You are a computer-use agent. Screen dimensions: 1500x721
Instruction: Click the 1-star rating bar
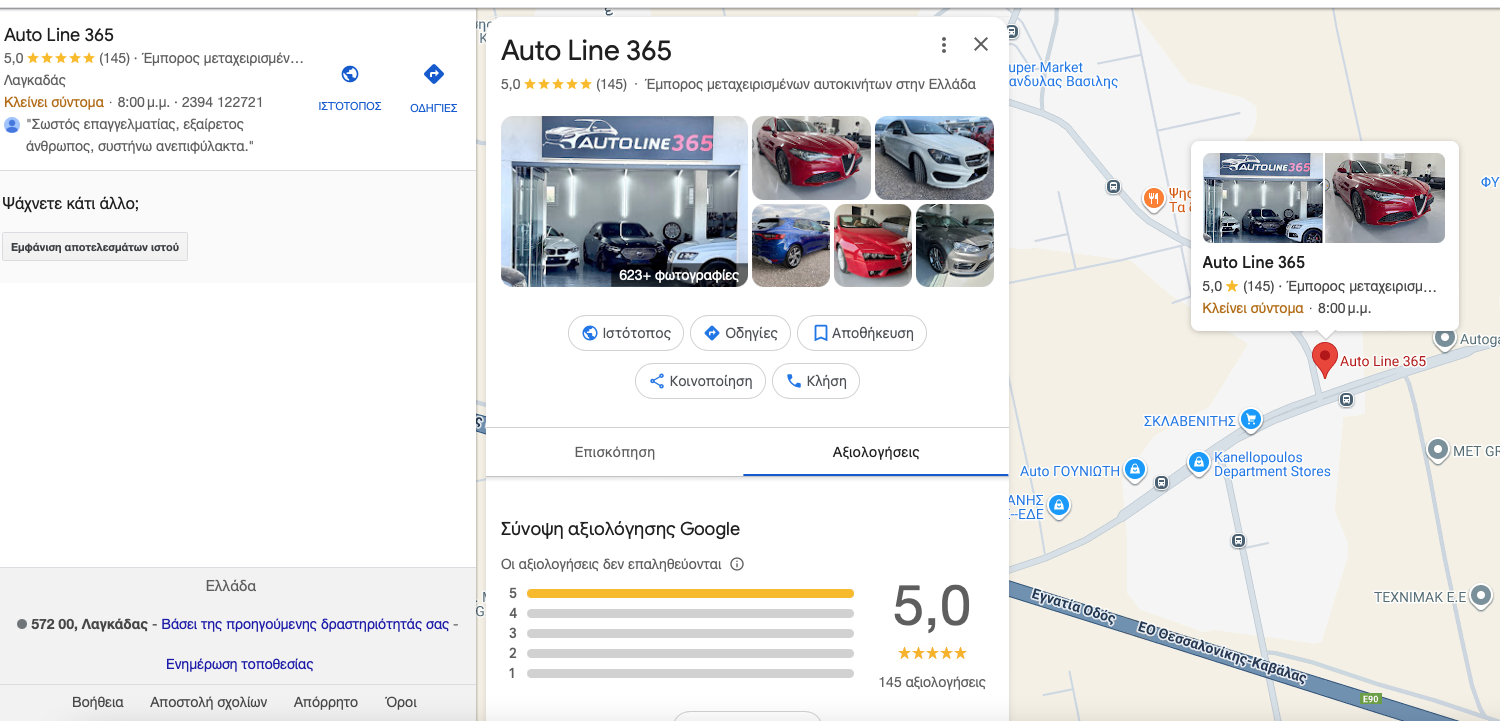pyautogui.click(x=690, y=673)
